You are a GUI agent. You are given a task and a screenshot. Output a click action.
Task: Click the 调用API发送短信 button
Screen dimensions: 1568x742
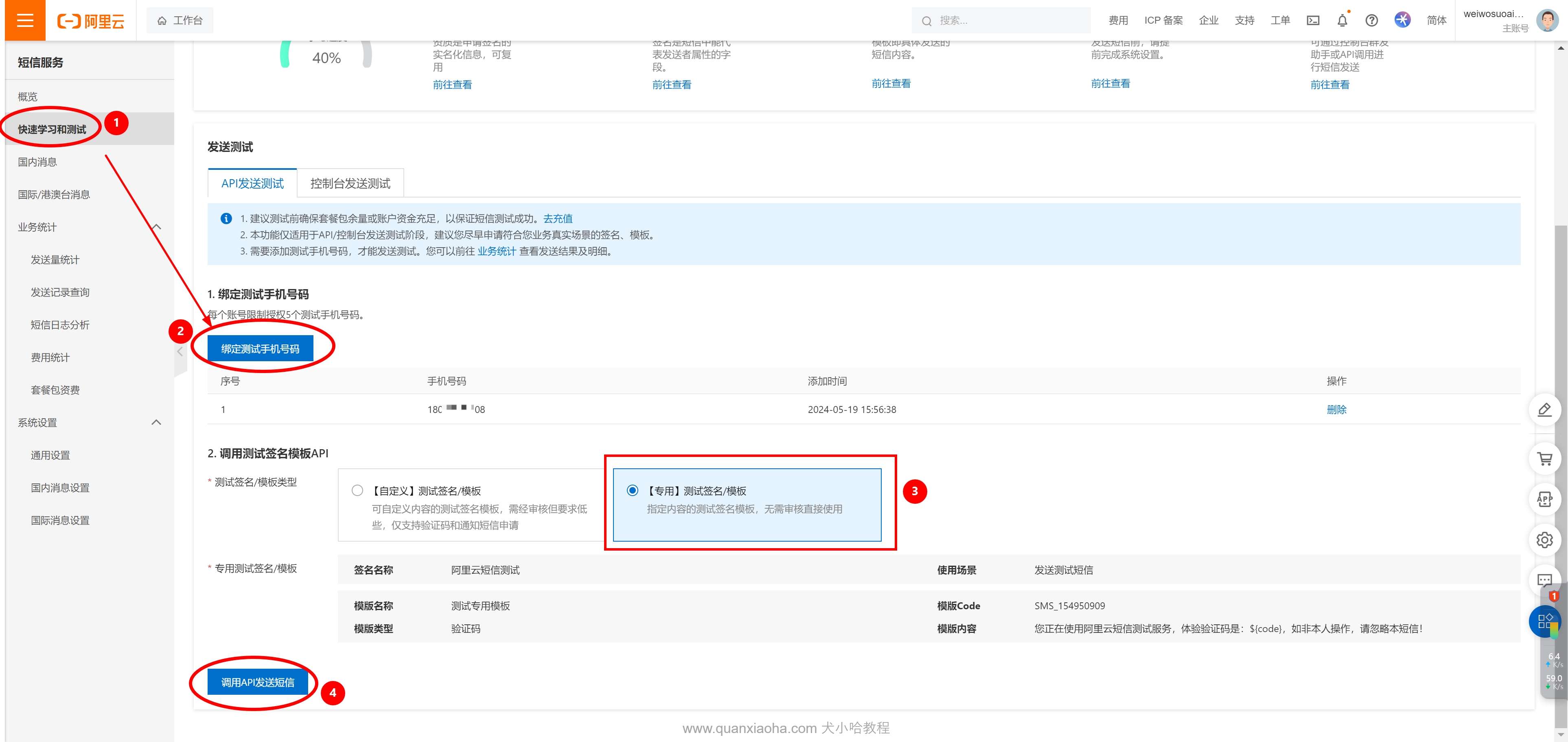(x=258, y=682)
